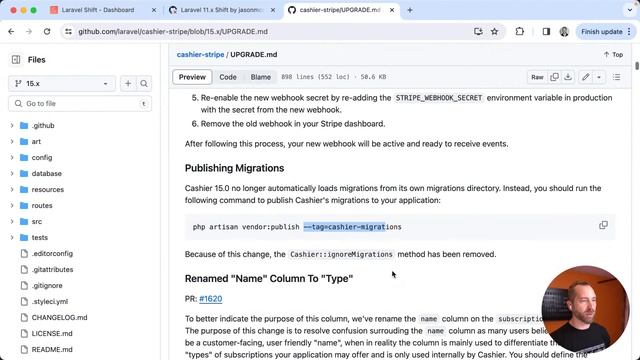This screenshot has height=360, width=640.
Task: Download the raw UPGRADE.md file
Action: click(x=568, y=77)
